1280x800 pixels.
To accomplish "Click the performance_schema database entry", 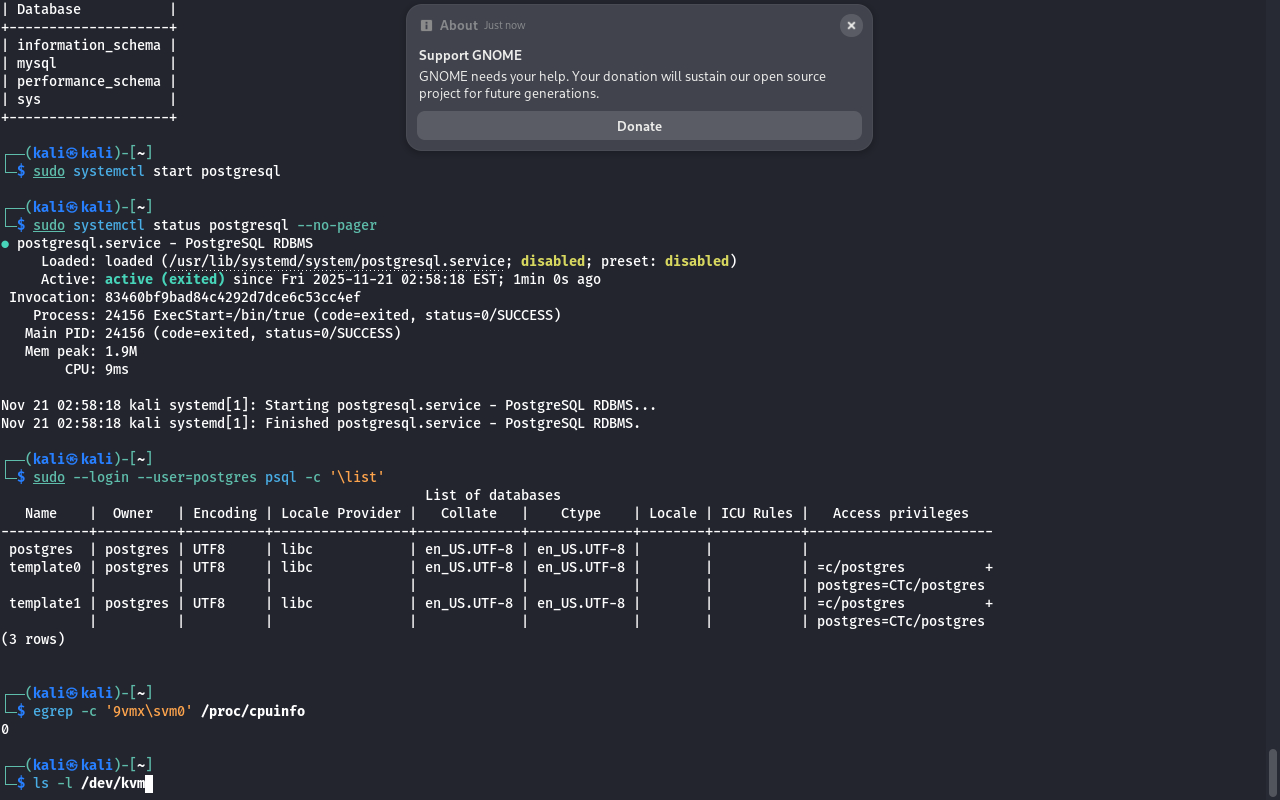I will pyautogui.click(x=88, y=81).
